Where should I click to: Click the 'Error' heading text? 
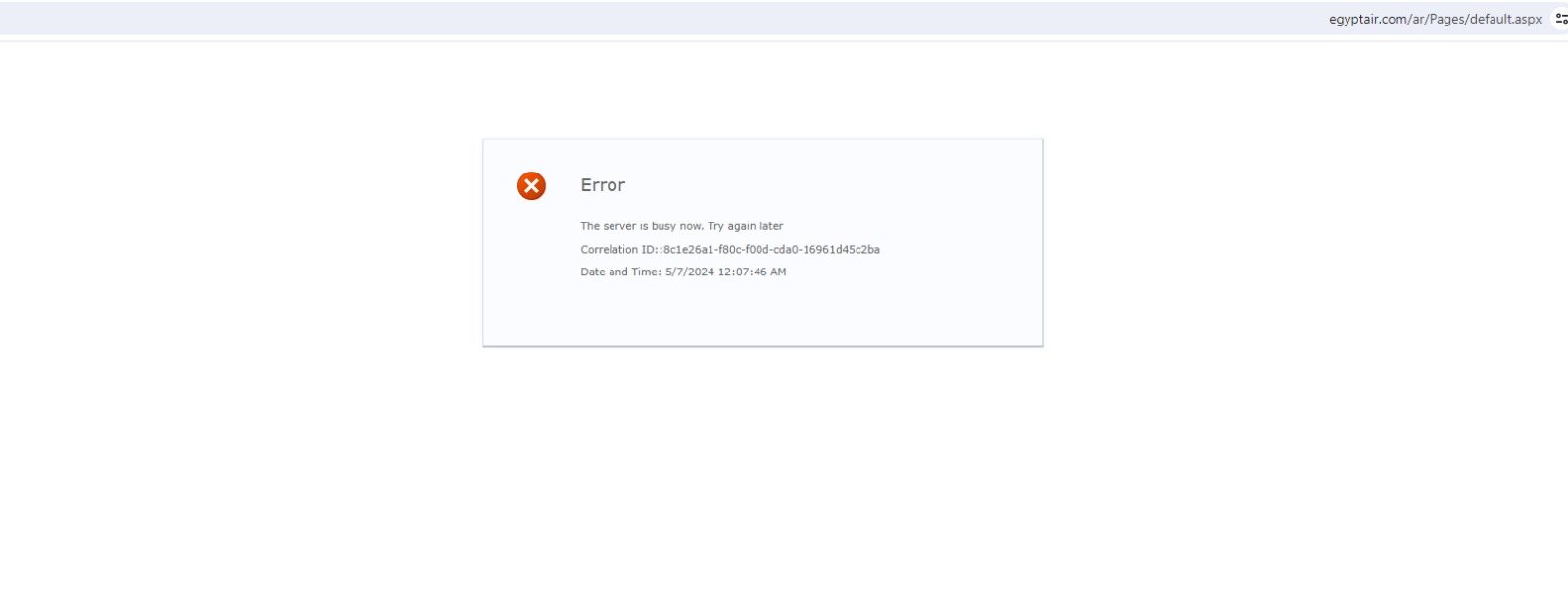[603, 185]
